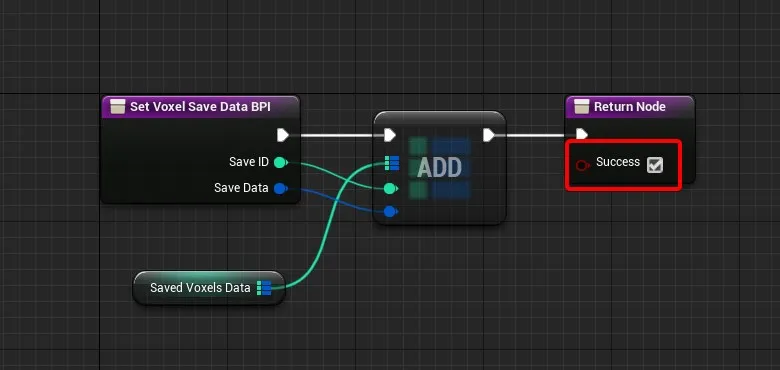This screenshot has width=780, height=370.
Task: Click the map target pin on ADD node
Action: [x=391, y=163]
